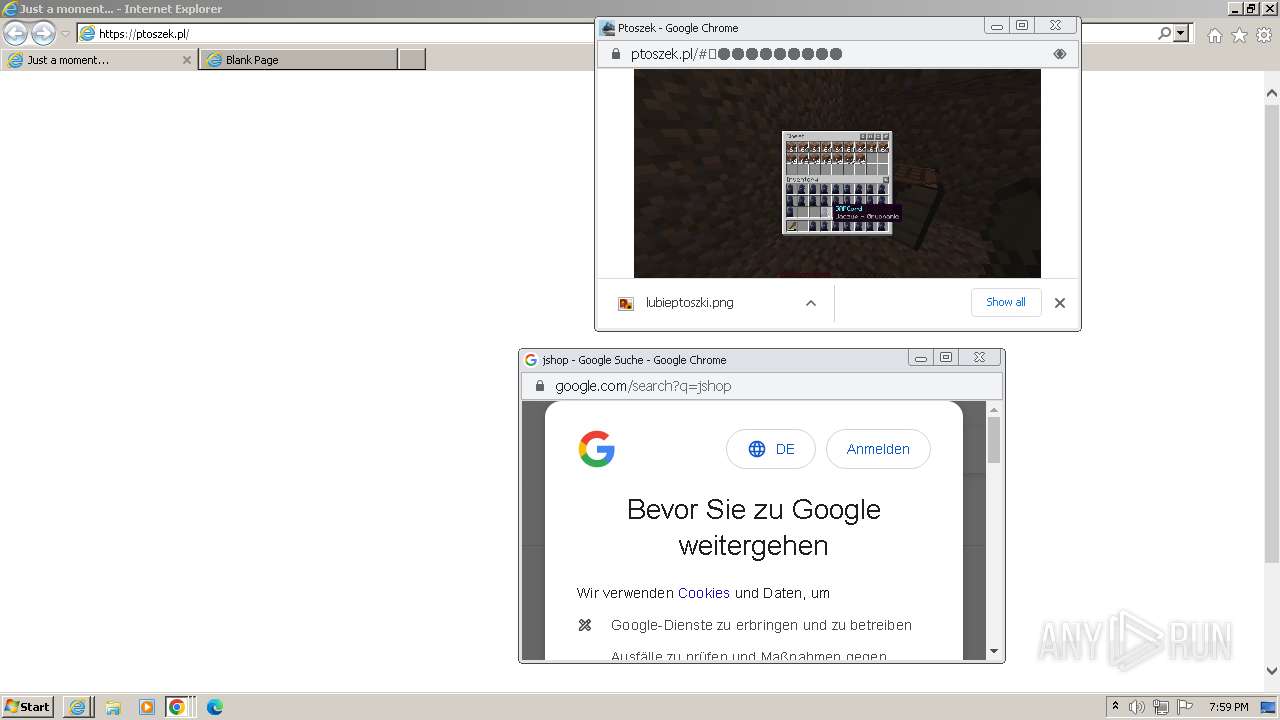Click the Google Chrome window scrollbar up arrow
Image resolution: width=1280 pixels, height=720 pixels.
point(994,409)
